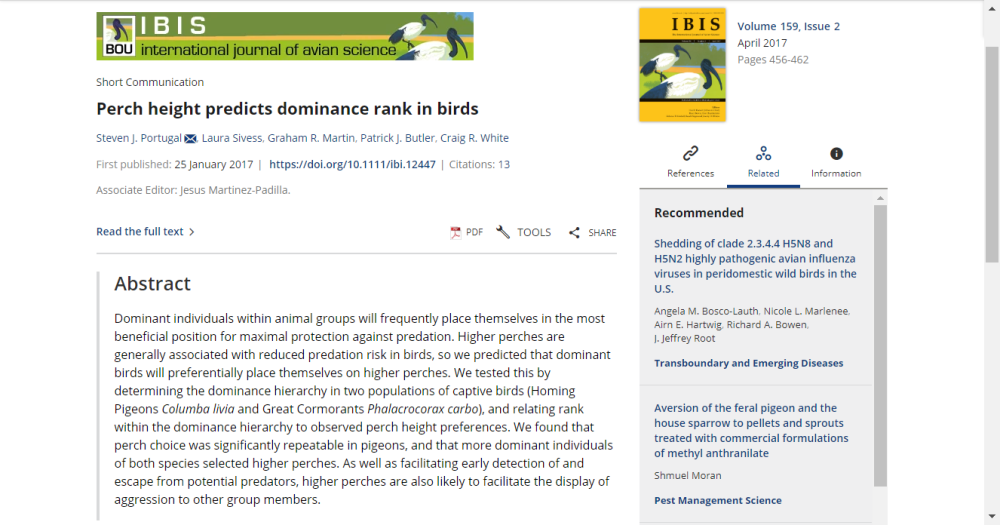Open author Laura Sivess profile link
Viewport: 1000px width, 525px height.
click(x=233, y=138)
